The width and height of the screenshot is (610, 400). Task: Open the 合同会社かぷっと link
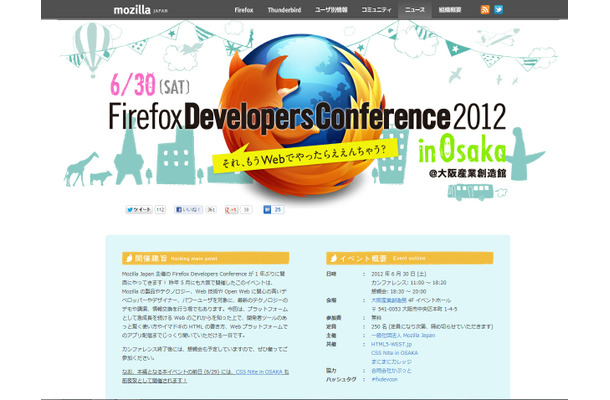(391, 370)
